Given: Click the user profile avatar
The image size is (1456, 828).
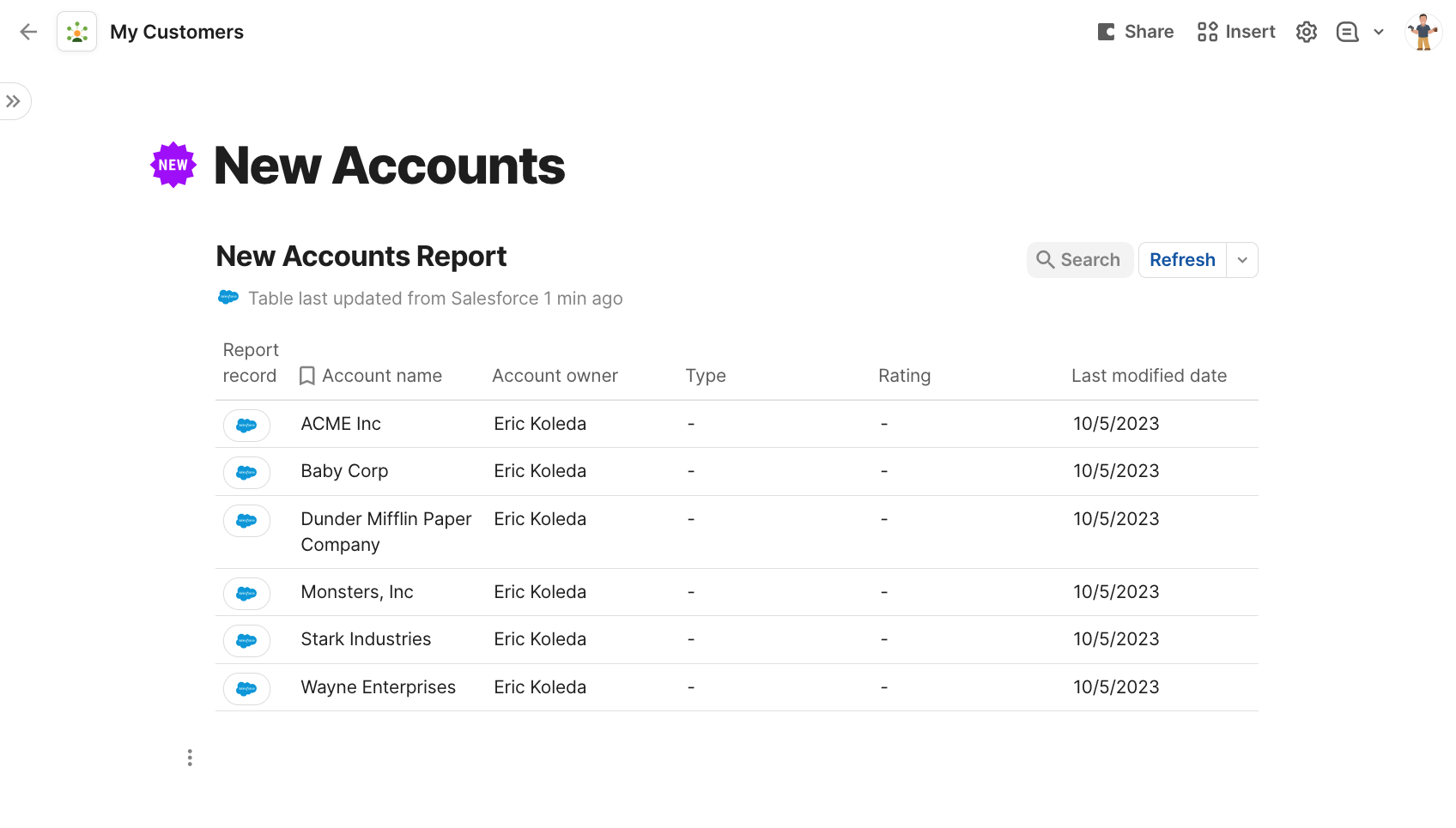Looking at the screenshot, I should point(1423,32).
